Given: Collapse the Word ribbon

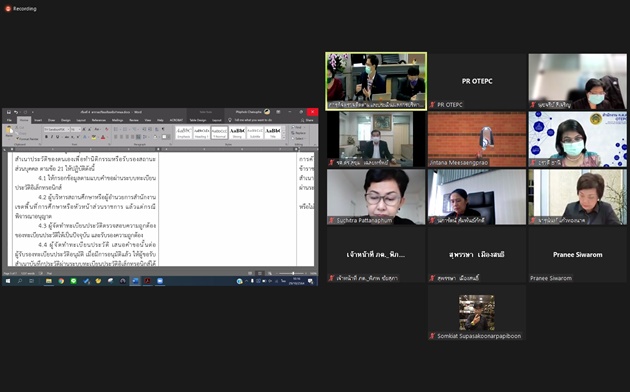Looking at the screenshot, I should click(315, 144).
